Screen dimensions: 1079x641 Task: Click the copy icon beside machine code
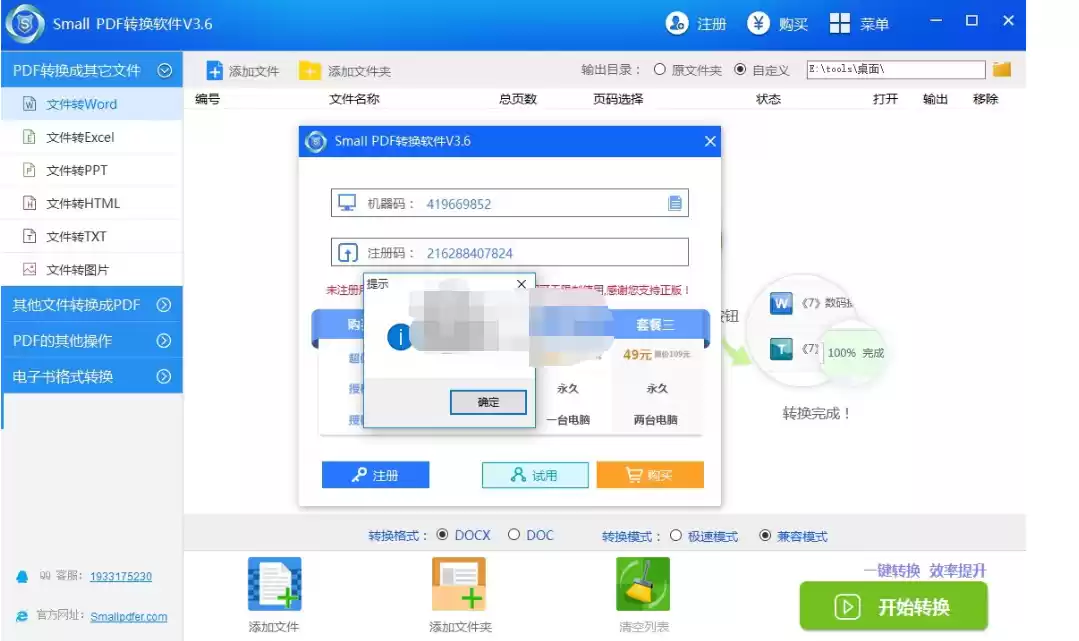coord(675,204)
